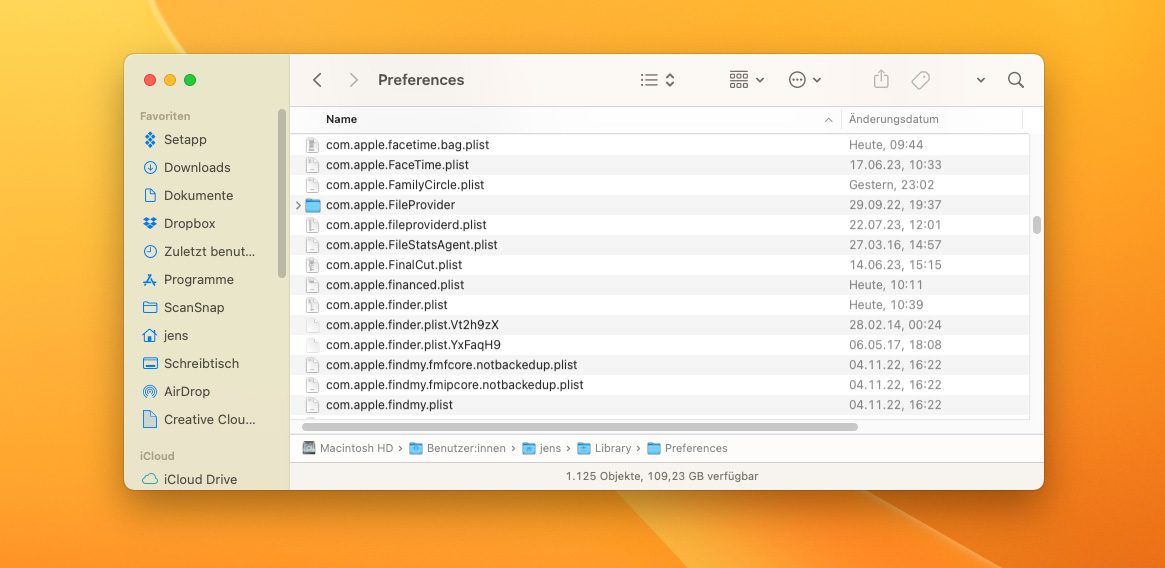The height and width of the screenshot is (568, 1165).
Task: Sort by the Name column header
Action: [342, 119]
